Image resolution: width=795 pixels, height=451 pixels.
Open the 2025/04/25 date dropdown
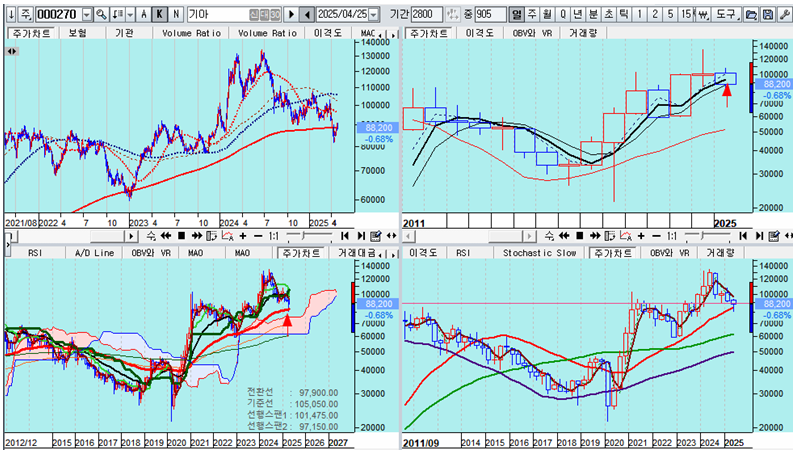click(373, 15)
